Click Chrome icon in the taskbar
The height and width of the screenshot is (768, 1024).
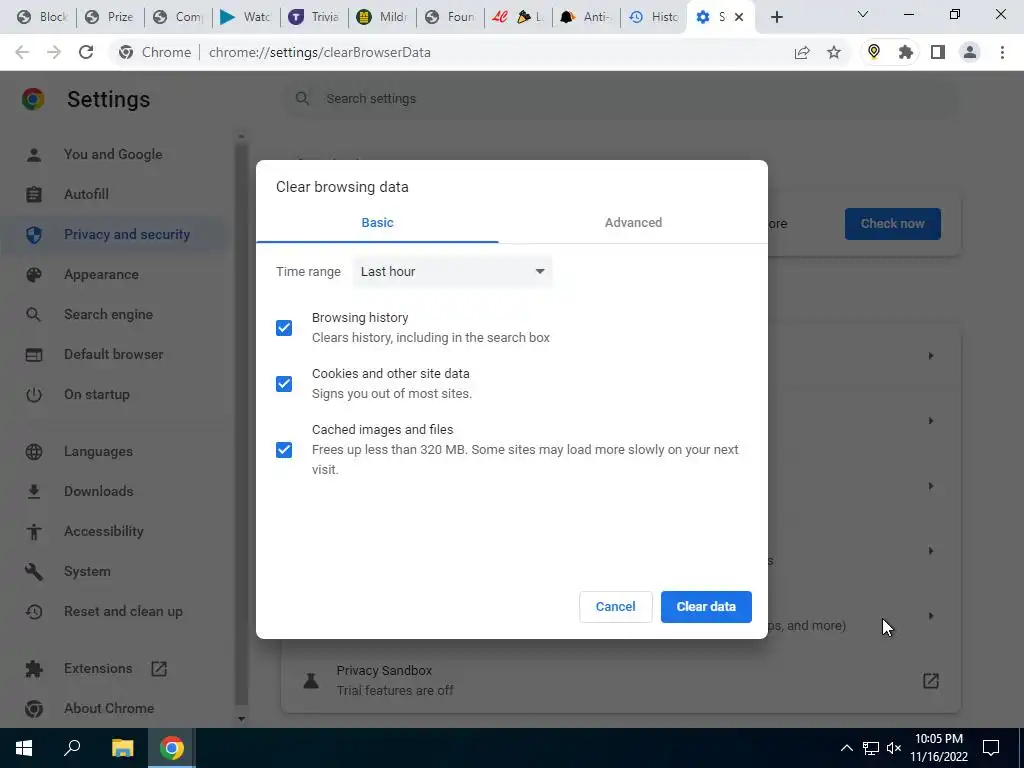(x=172, y=748)
